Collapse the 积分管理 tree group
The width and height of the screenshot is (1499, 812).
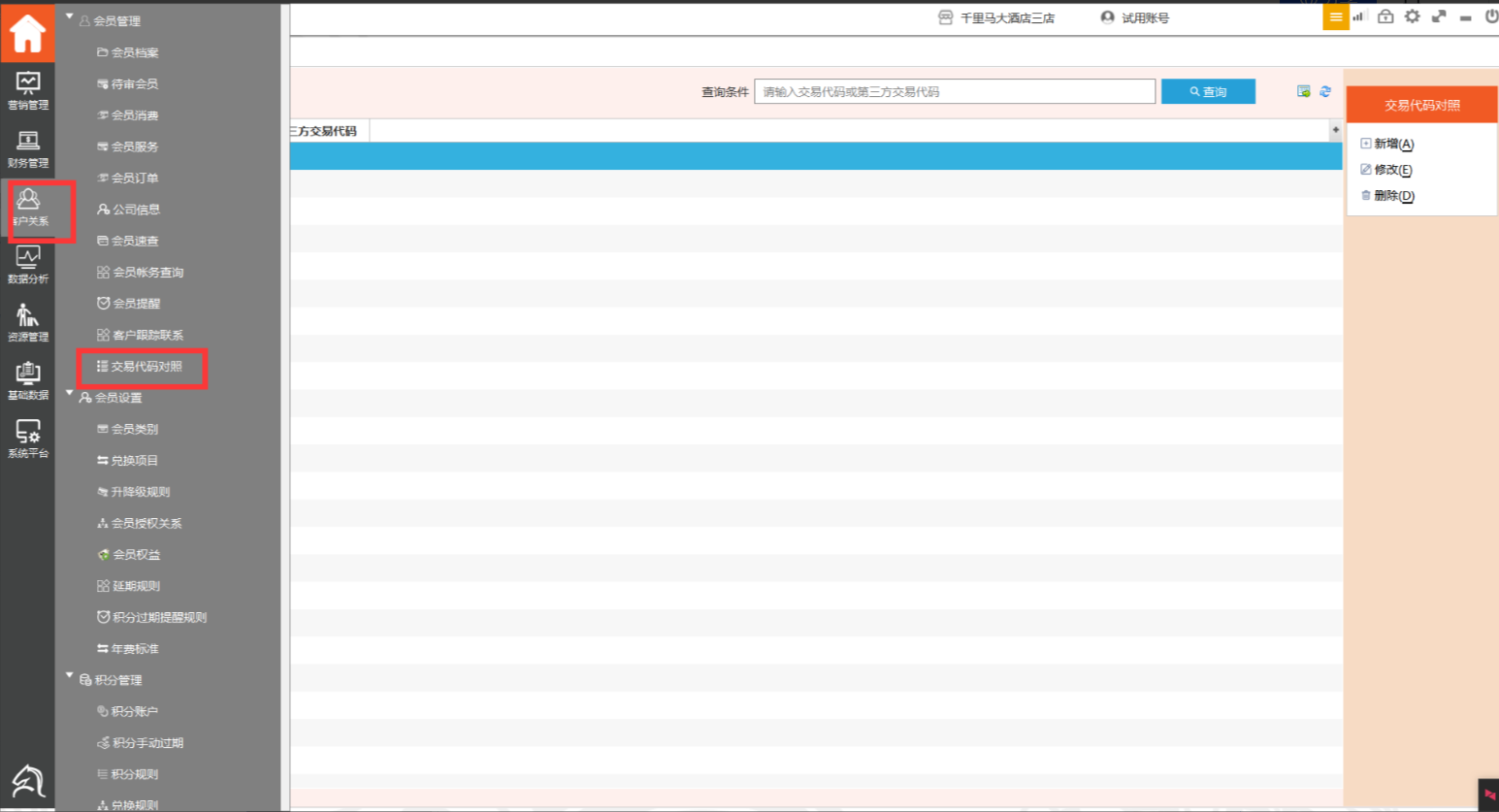pyautogui.click(x=70, y=676)
